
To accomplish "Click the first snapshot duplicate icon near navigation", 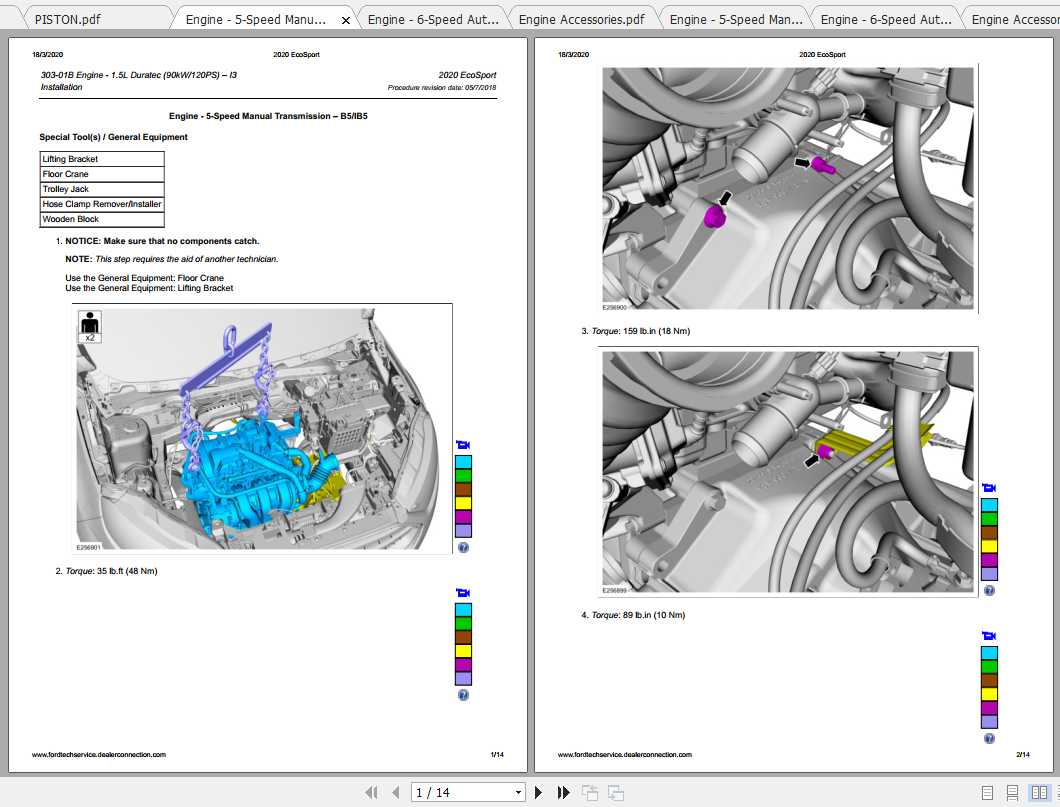I will coord(589,792).
